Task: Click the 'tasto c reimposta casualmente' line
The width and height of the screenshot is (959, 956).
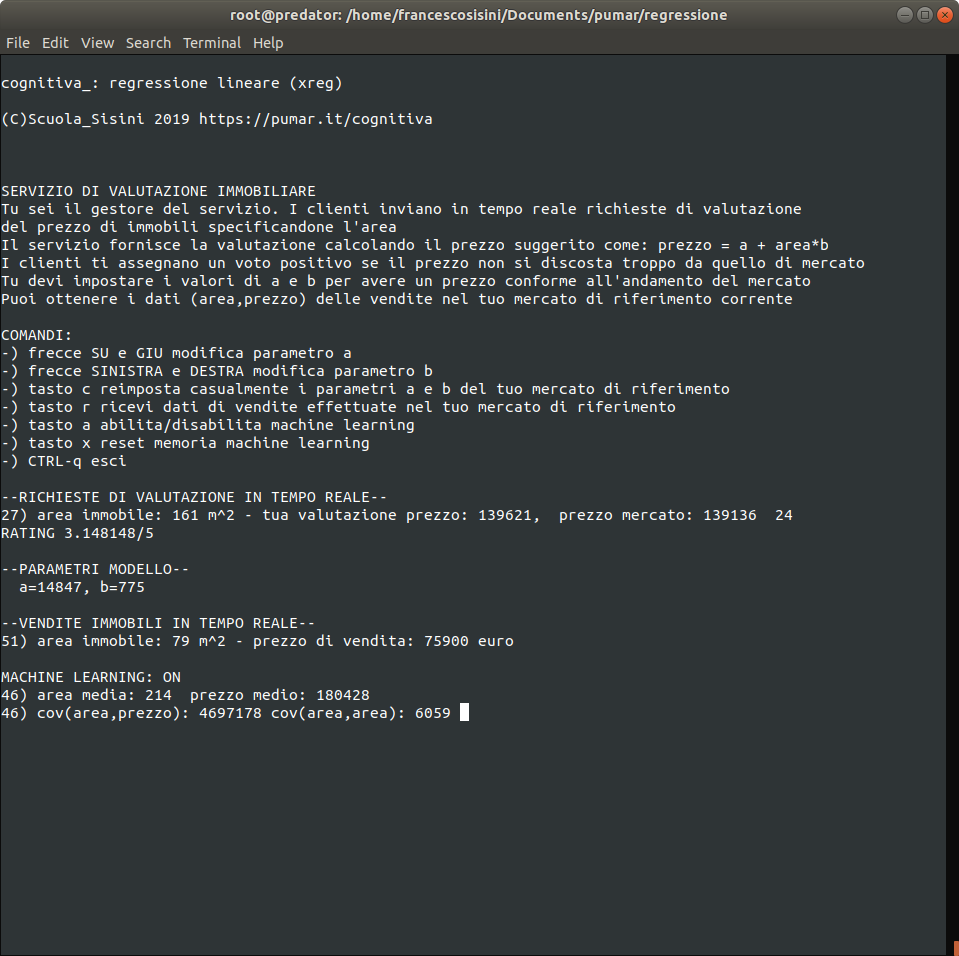Action: (365, 389)
